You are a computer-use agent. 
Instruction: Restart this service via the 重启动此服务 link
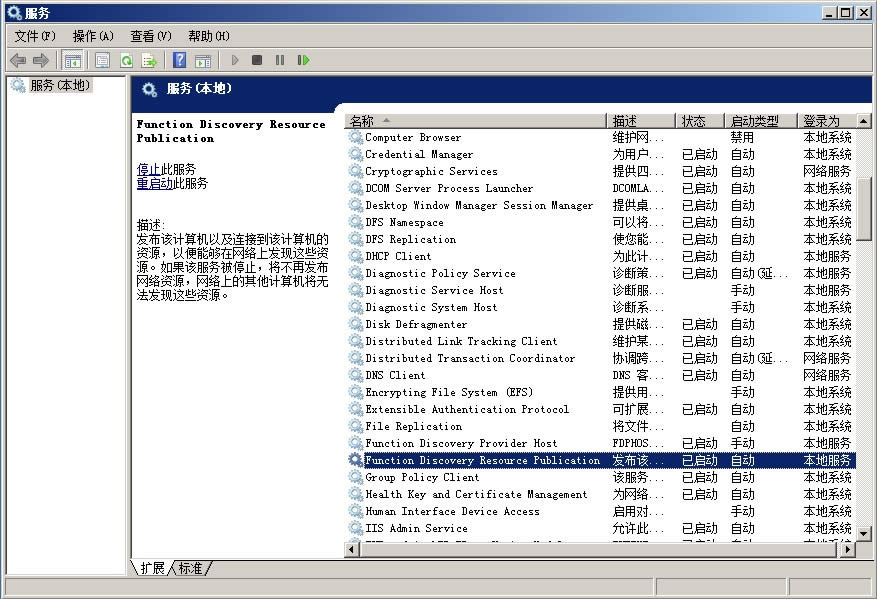coord(171,184)
